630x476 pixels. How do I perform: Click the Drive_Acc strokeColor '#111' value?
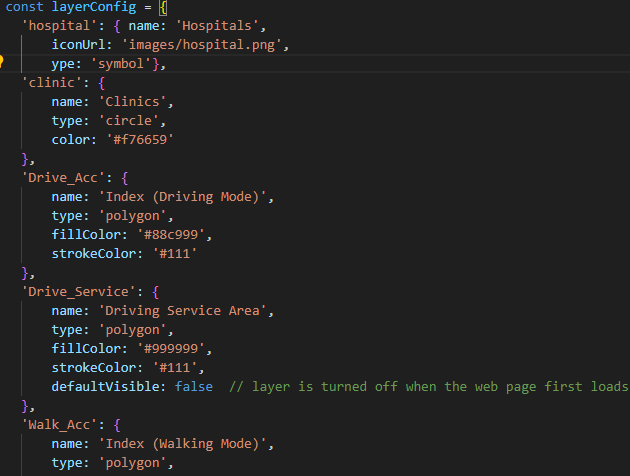174,254
